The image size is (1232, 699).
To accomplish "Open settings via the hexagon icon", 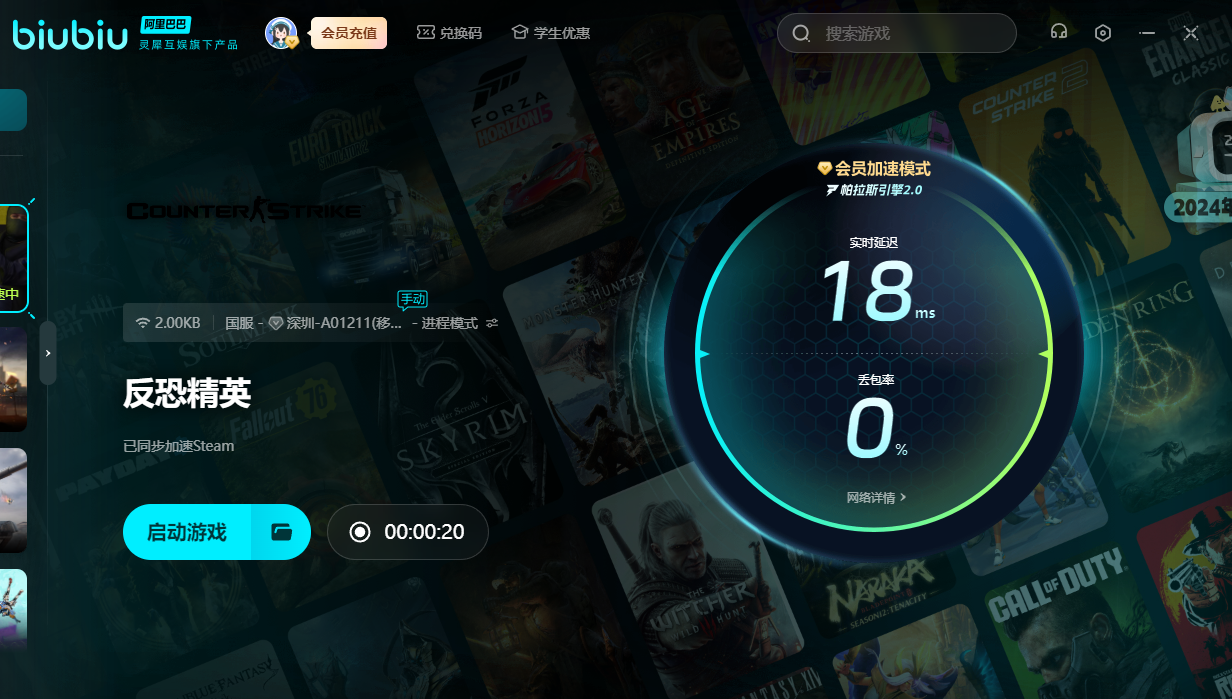I will point(1102,33).
